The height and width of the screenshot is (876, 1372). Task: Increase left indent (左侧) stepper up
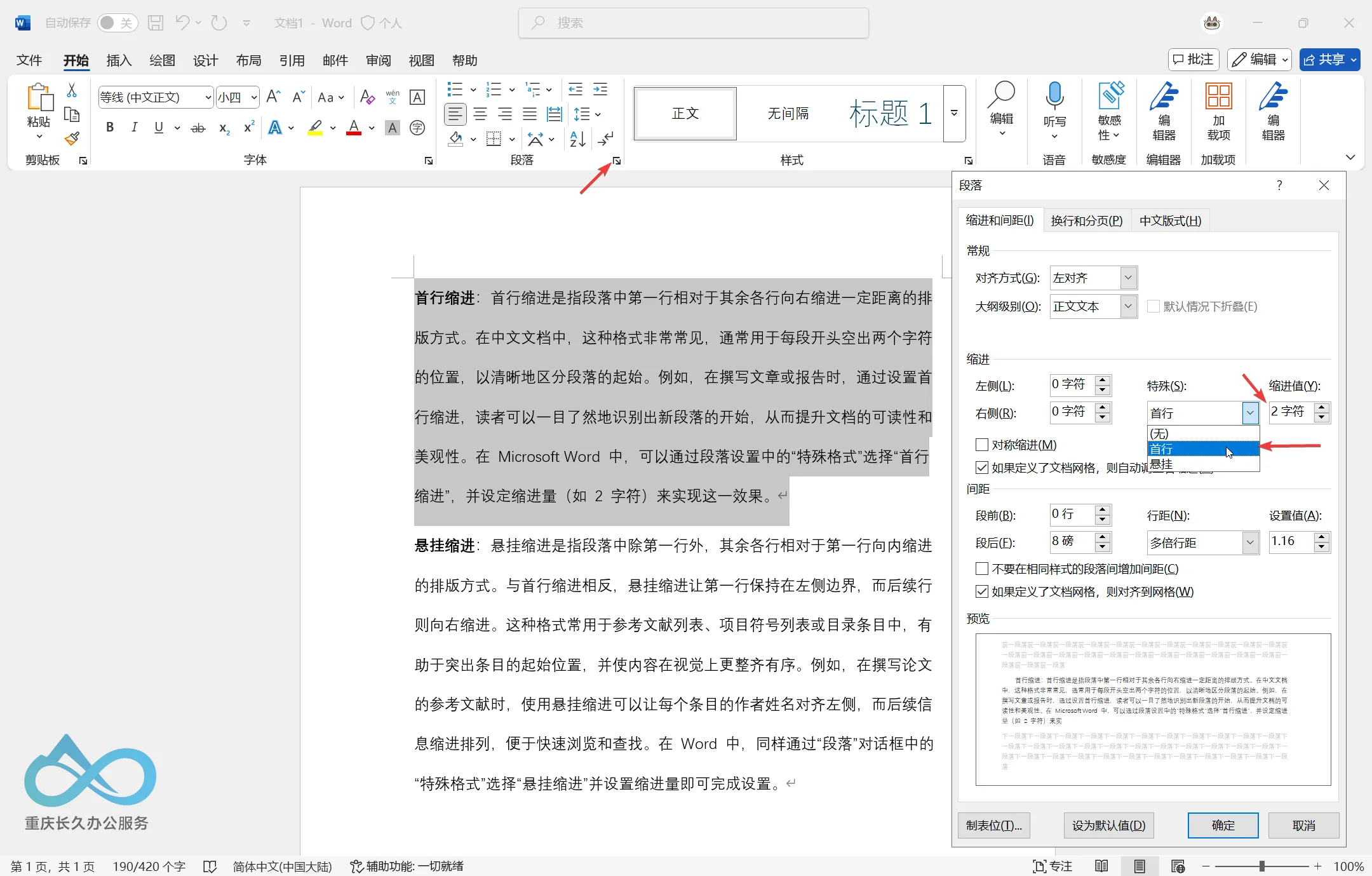1103,380
